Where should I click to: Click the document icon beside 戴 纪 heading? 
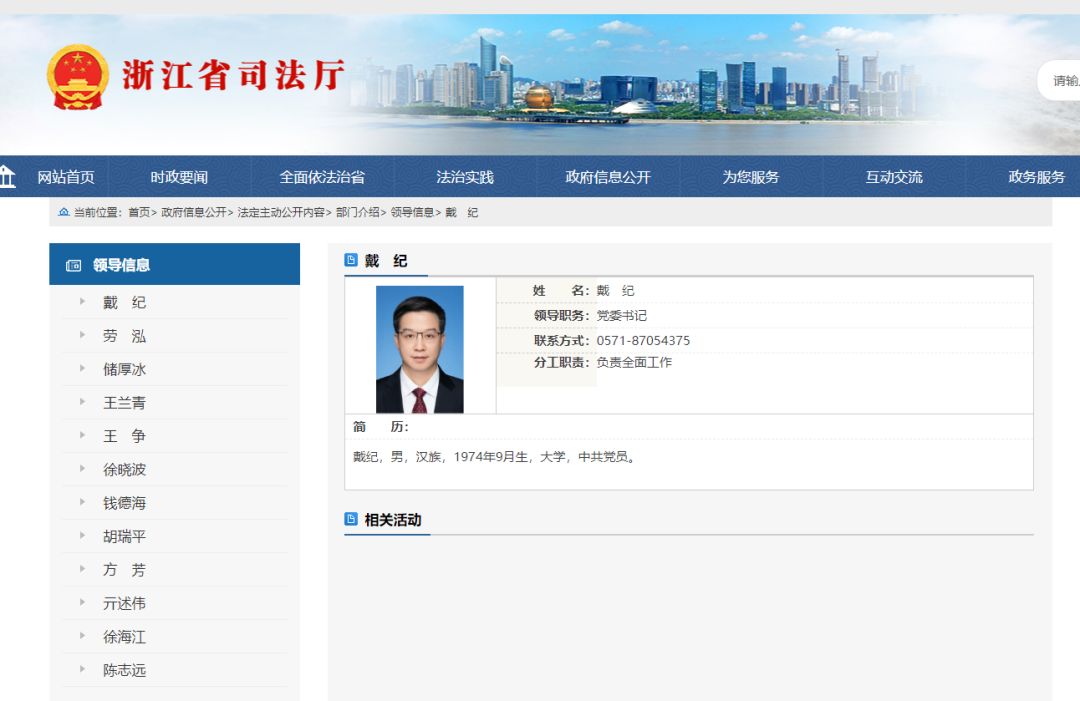[x=351, y=260]
